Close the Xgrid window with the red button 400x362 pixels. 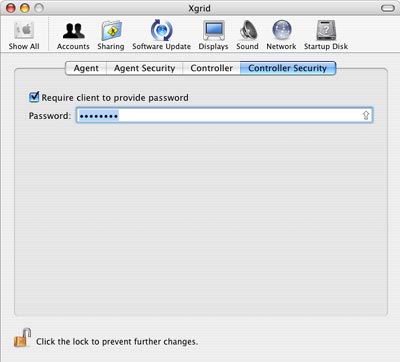11,8
